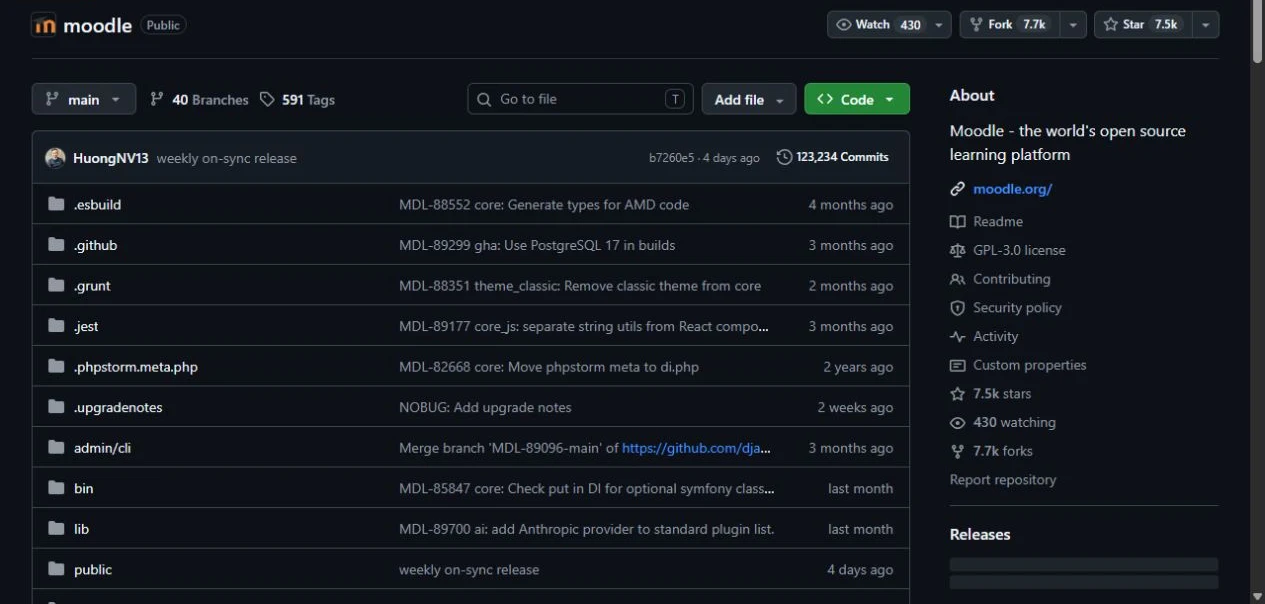Click the bin folder icon
This screenshot has width=1265, height=604.
(56, 488)
